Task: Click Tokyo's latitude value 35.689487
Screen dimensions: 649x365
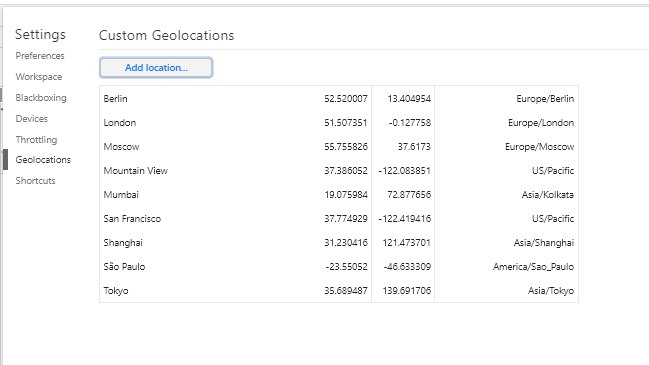Action: click(x=346, y=291)
